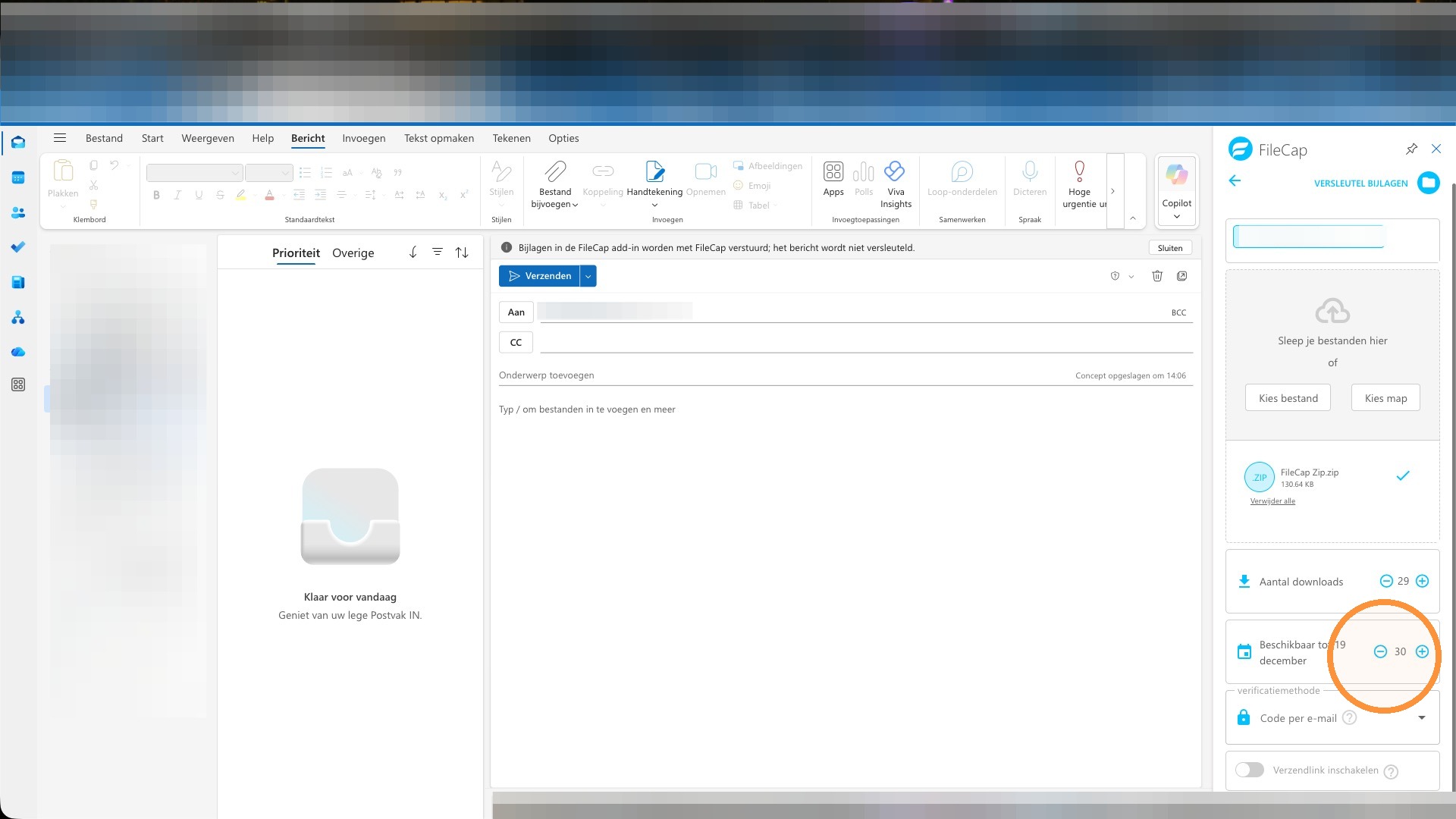Open the Apps add-in icon
This screenshot has height=819, width=1456.
click(x=833, y=179)
